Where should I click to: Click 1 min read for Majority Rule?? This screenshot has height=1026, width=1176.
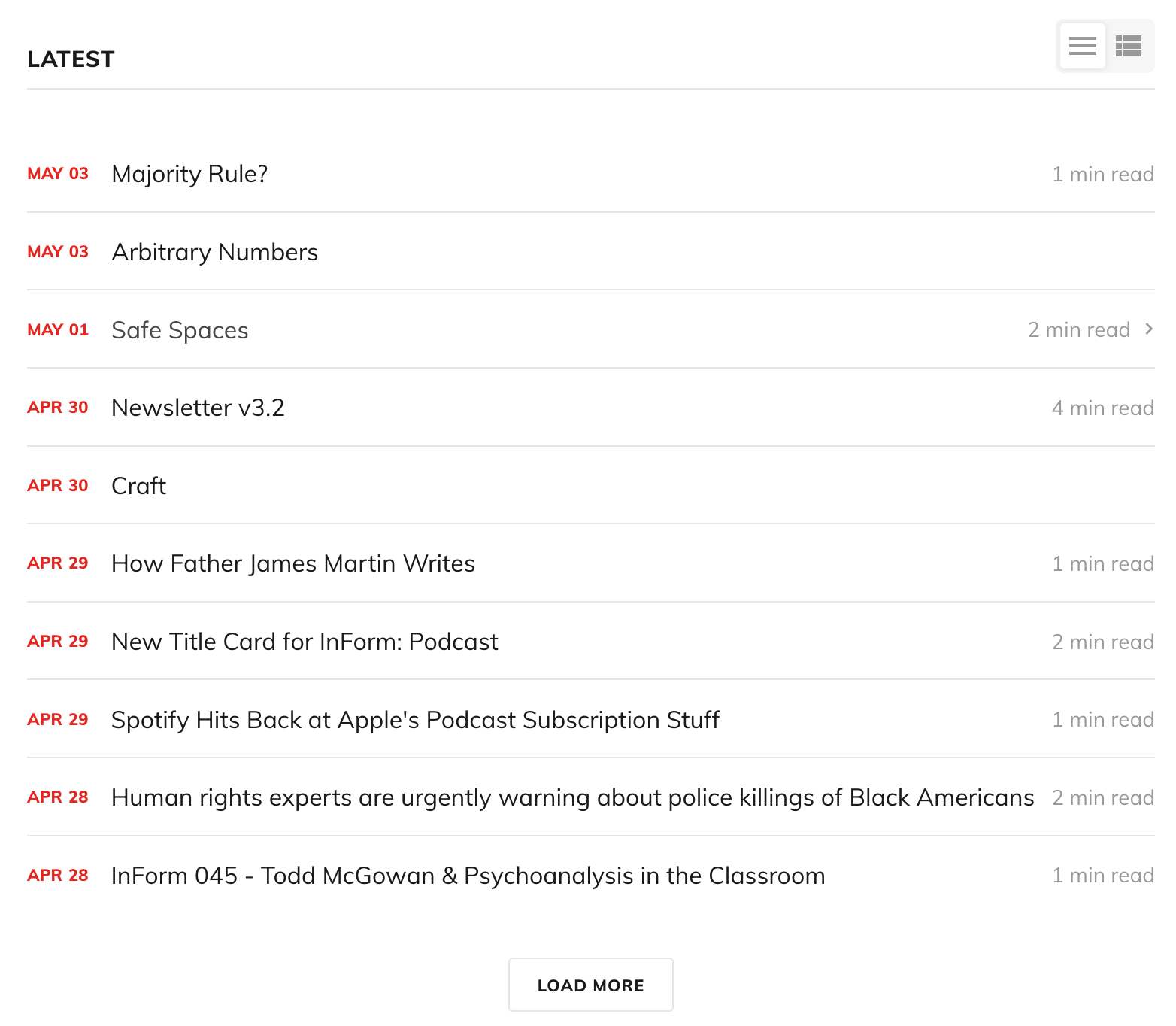(x=1103, y=175)
